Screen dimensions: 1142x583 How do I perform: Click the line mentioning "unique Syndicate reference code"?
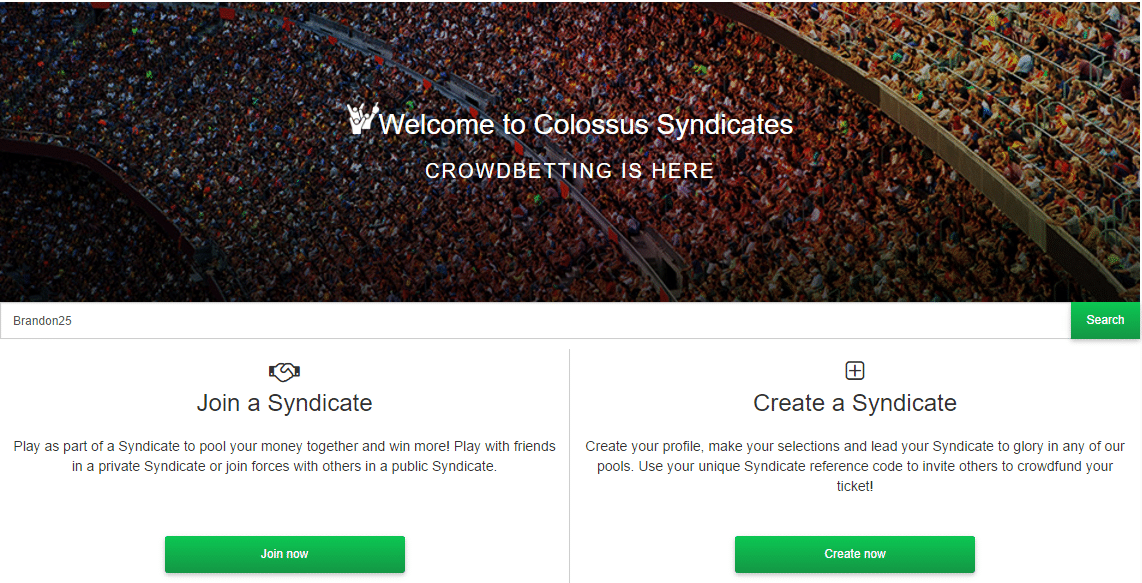(x=855, y=466)
